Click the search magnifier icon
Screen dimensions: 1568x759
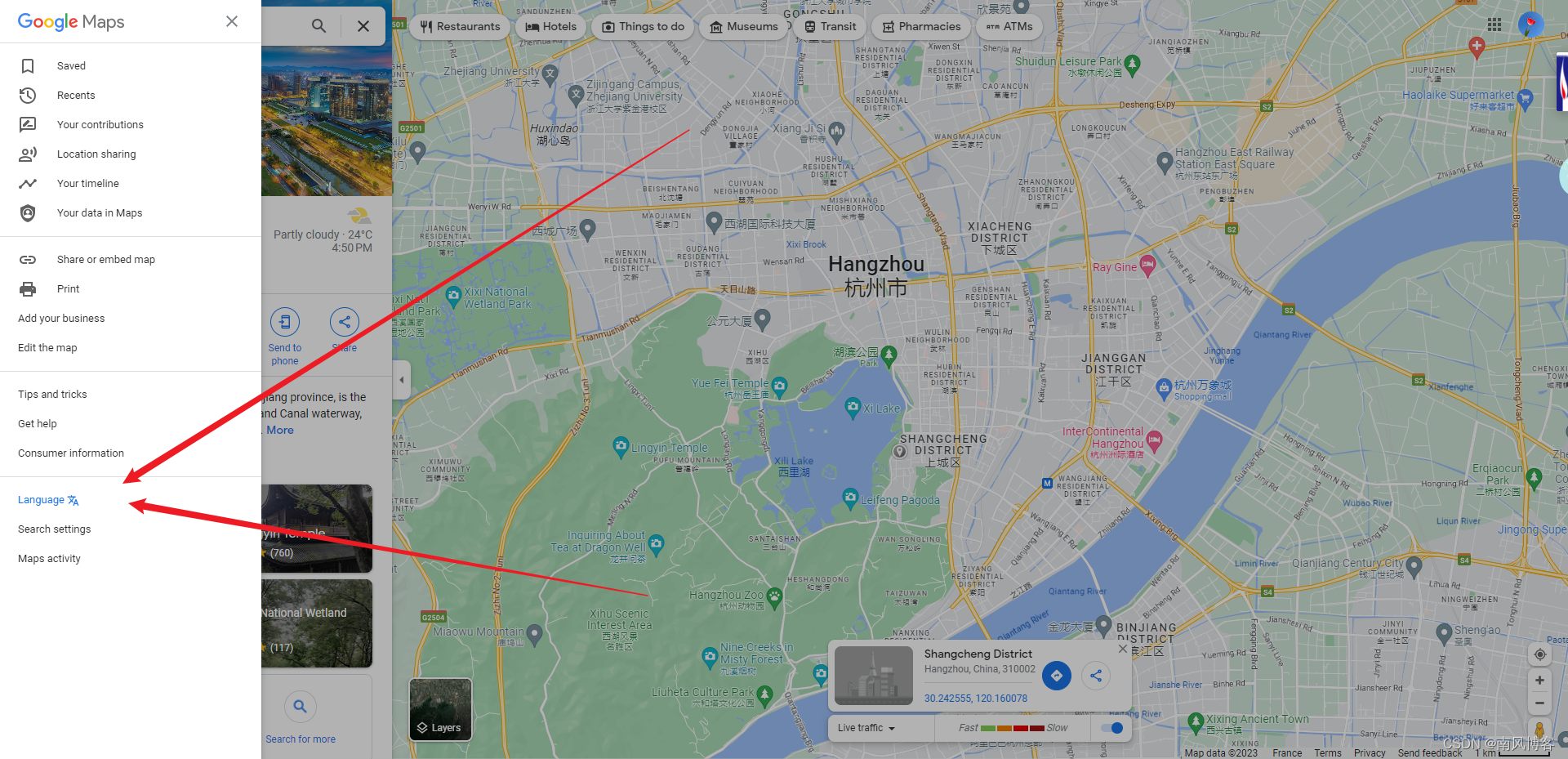pyautogui.click(x=318, y=26)
